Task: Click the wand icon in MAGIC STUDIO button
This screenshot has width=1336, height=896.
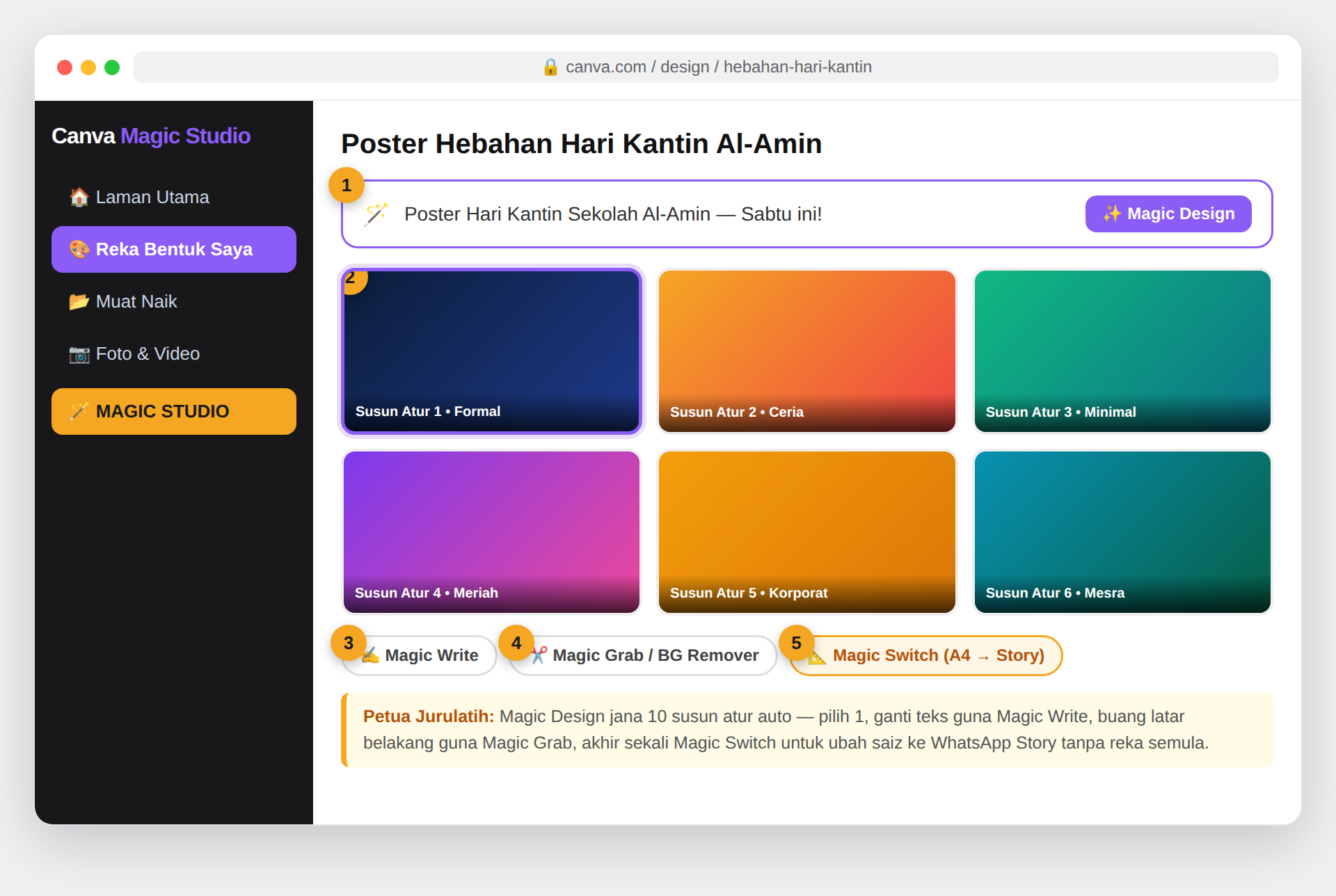Action: (79, 411)
